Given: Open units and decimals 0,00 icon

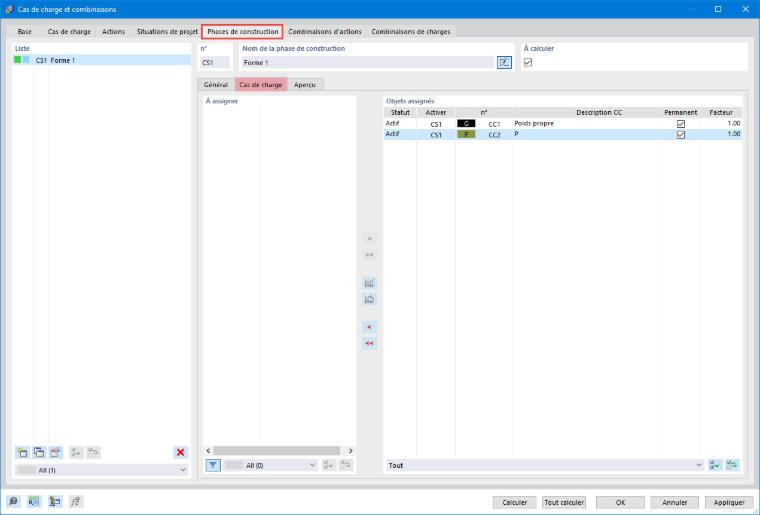Looking at the screenshot, I should 34,501.
